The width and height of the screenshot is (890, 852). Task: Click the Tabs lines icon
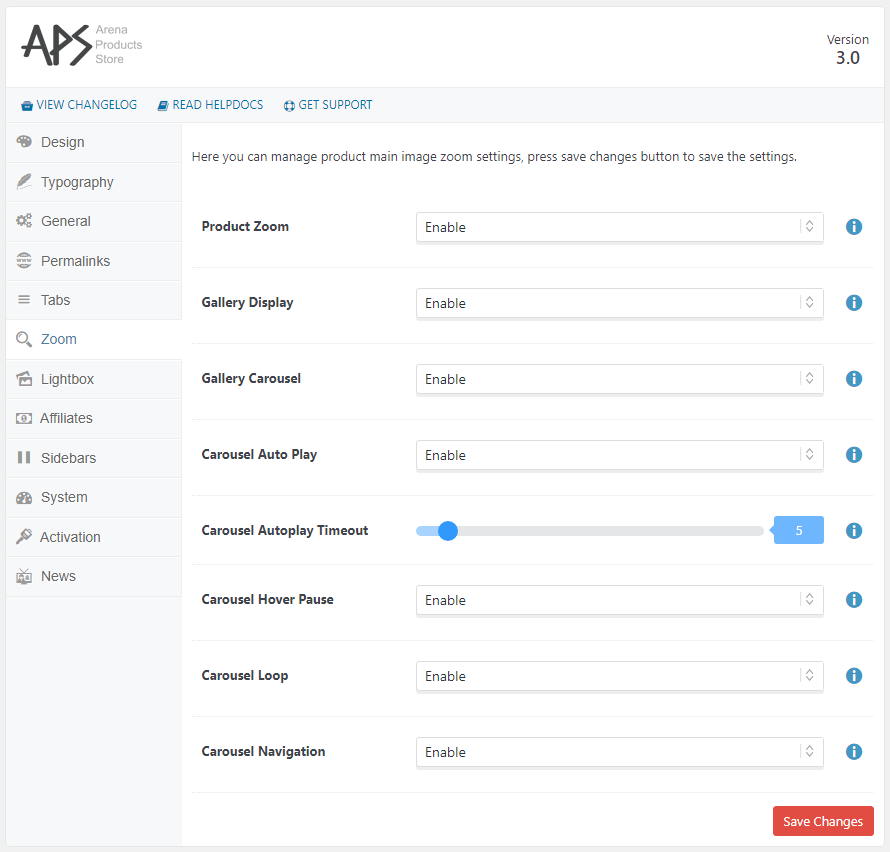[x=24, y=300]
